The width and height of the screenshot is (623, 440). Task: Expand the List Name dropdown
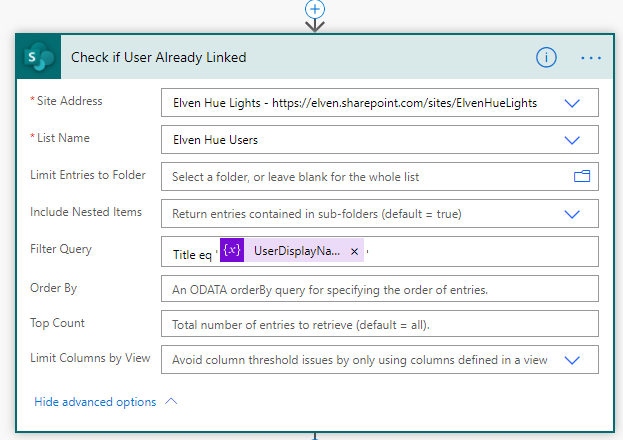point(572,140)
